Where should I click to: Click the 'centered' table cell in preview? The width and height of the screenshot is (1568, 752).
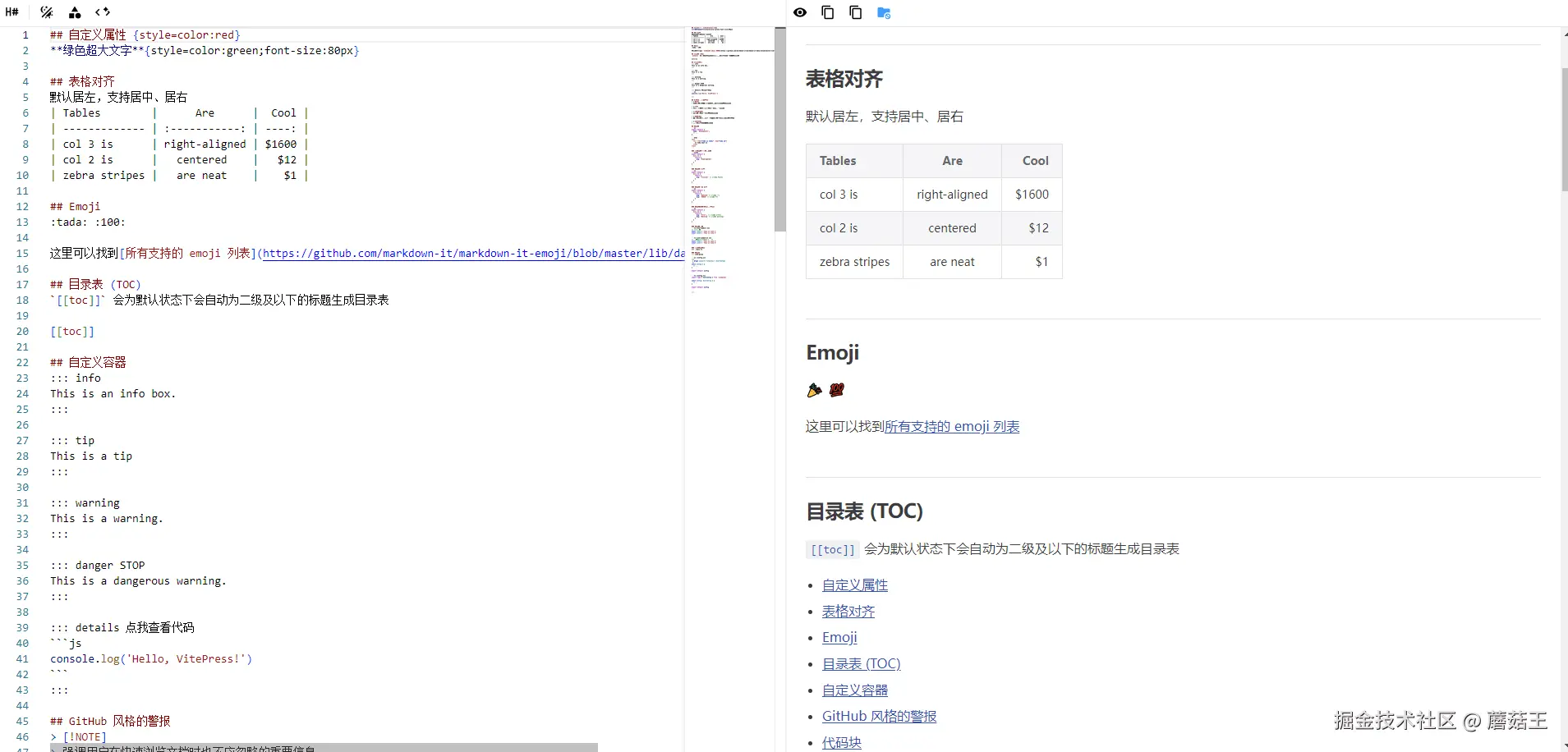pyautogui.click(x=952, y=228)
